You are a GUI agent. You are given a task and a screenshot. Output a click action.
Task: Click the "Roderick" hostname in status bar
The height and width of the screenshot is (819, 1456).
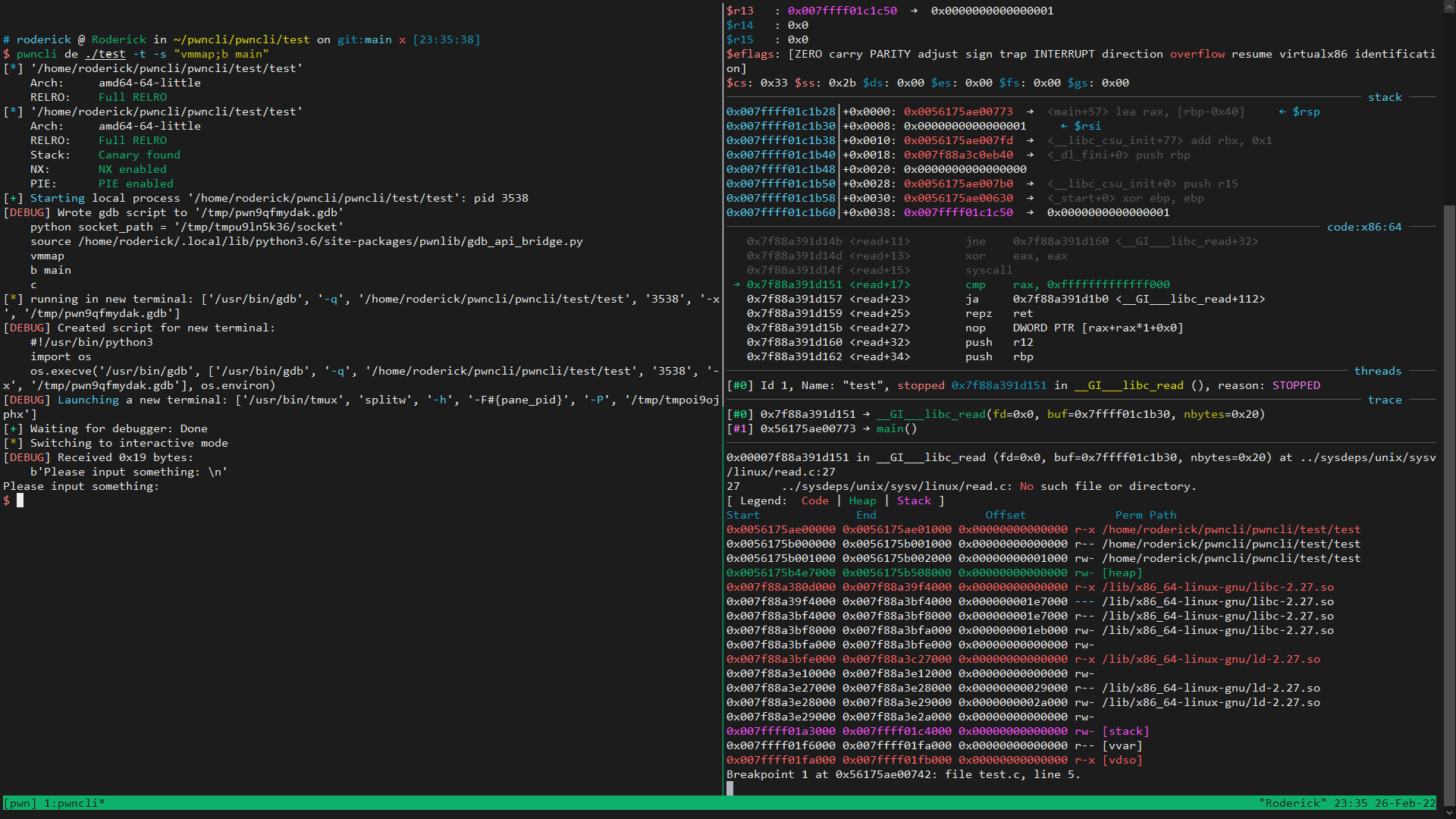[x=1292, y=803]
